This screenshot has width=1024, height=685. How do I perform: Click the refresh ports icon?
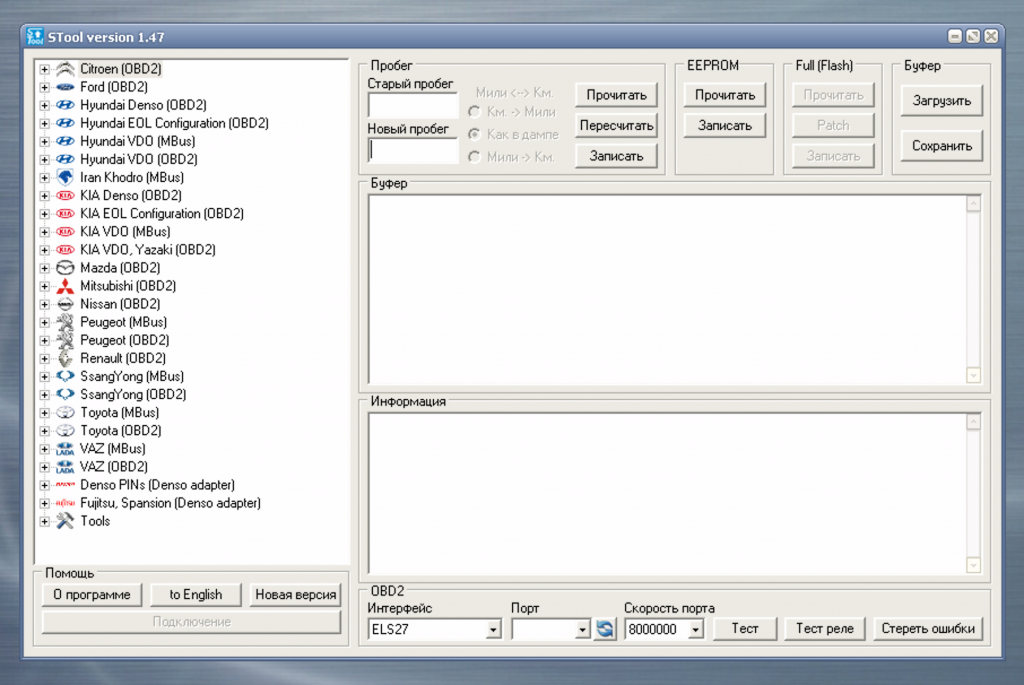pyautogui.click(x=605, y=629)
